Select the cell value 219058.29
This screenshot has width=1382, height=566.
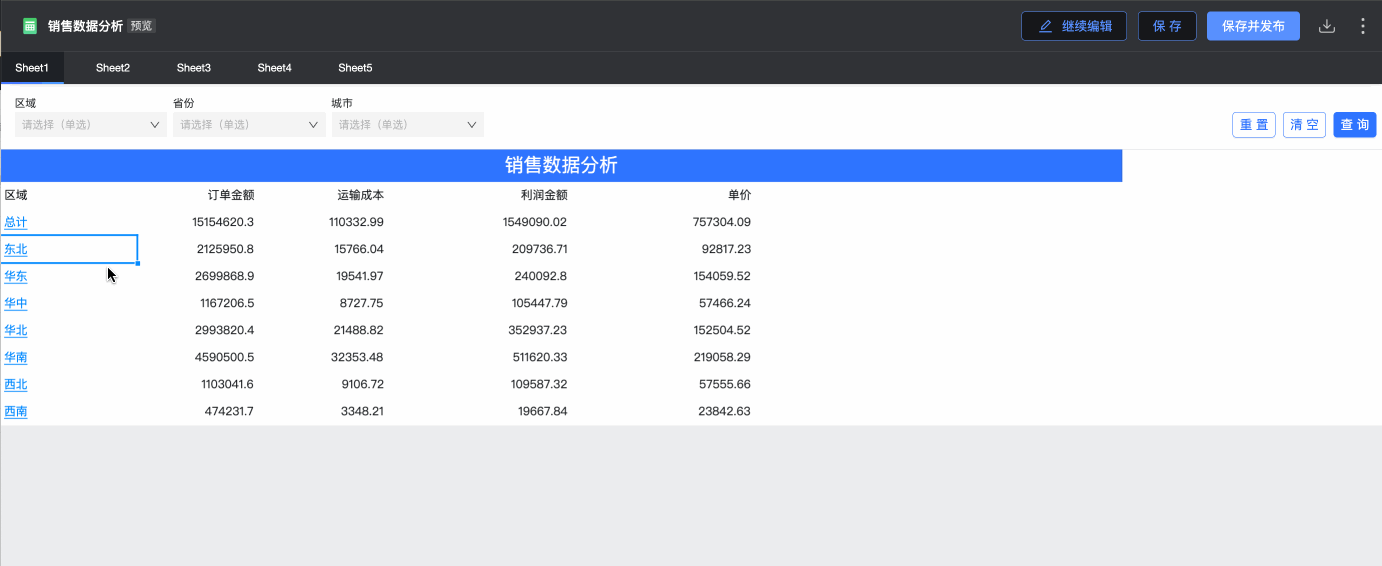(x=723, y=357)
